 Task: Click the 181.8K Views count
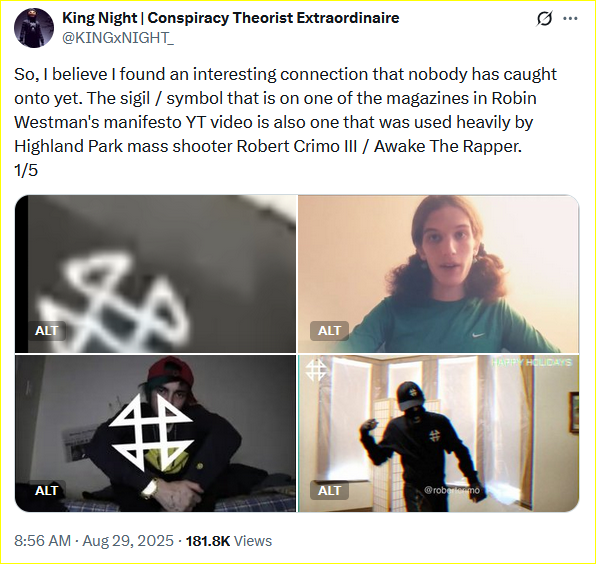(229, 541)
